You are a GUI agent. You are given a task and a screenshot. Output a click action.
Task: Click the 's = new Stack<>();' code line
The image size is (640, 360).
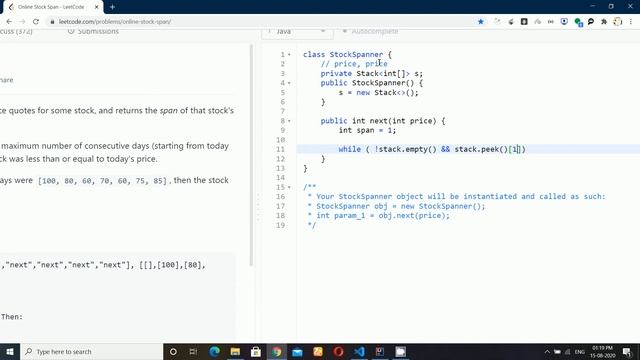(x=378, y=93)
